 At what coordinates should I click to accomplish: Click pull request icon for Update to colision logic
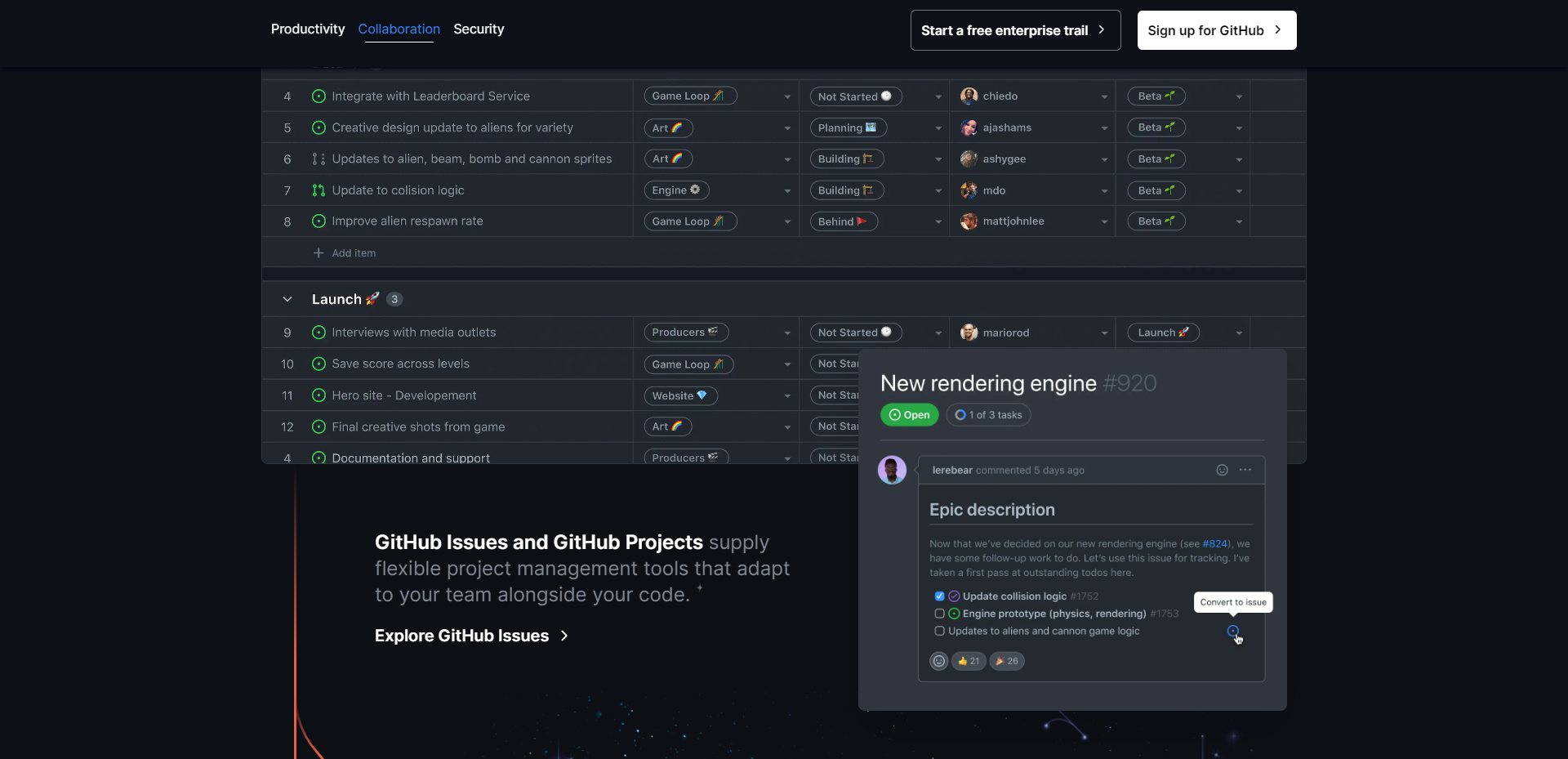[318, 190]
